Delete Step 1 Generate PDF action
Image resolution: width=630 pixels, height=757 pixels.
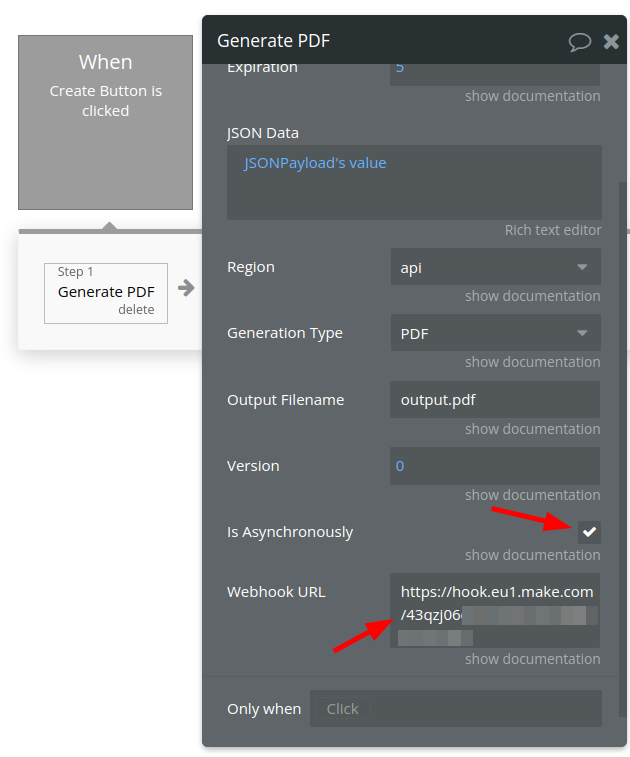tap(136, 310)
